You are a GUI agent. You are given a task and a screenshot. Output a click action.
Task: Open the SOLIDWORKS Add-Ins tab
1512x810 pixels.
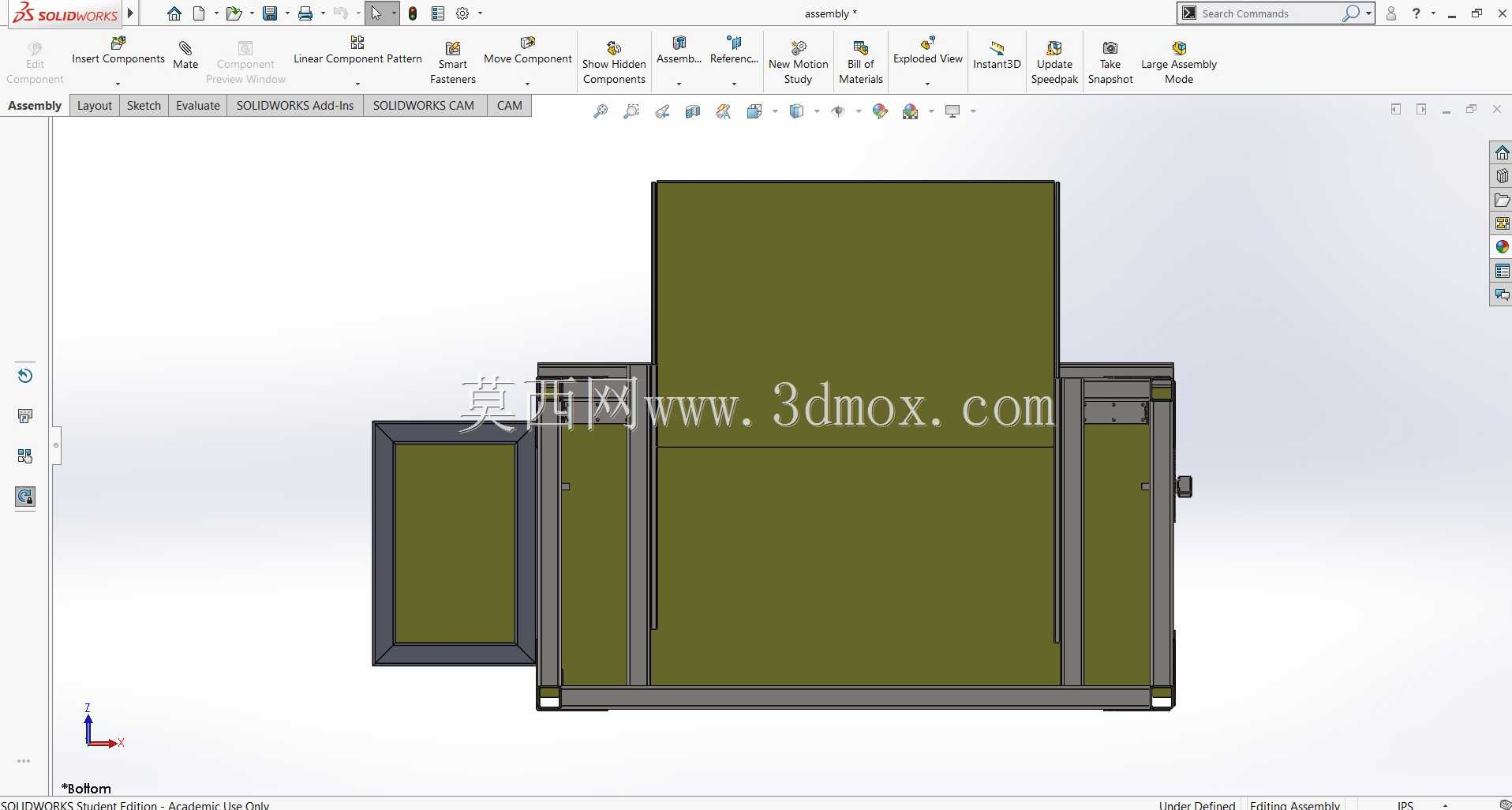coord(295,106)
